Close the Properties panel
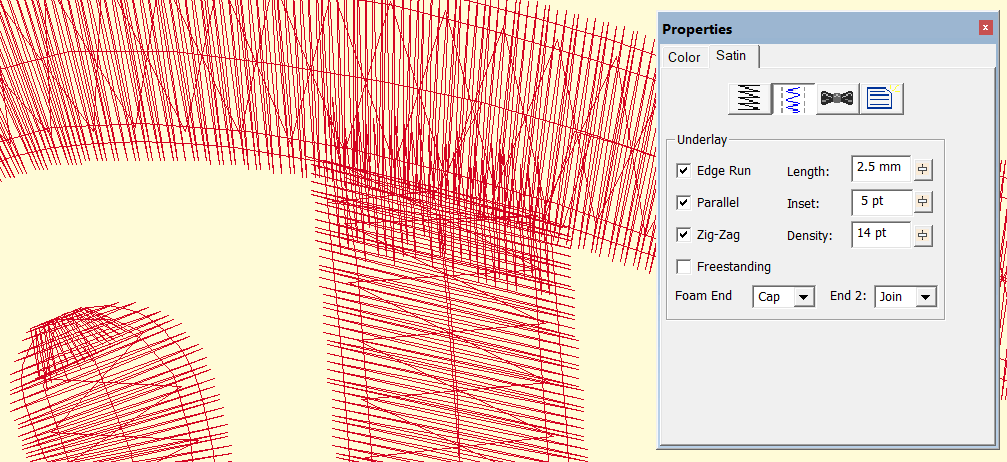The image size is (1007, 462). [985, 29]
